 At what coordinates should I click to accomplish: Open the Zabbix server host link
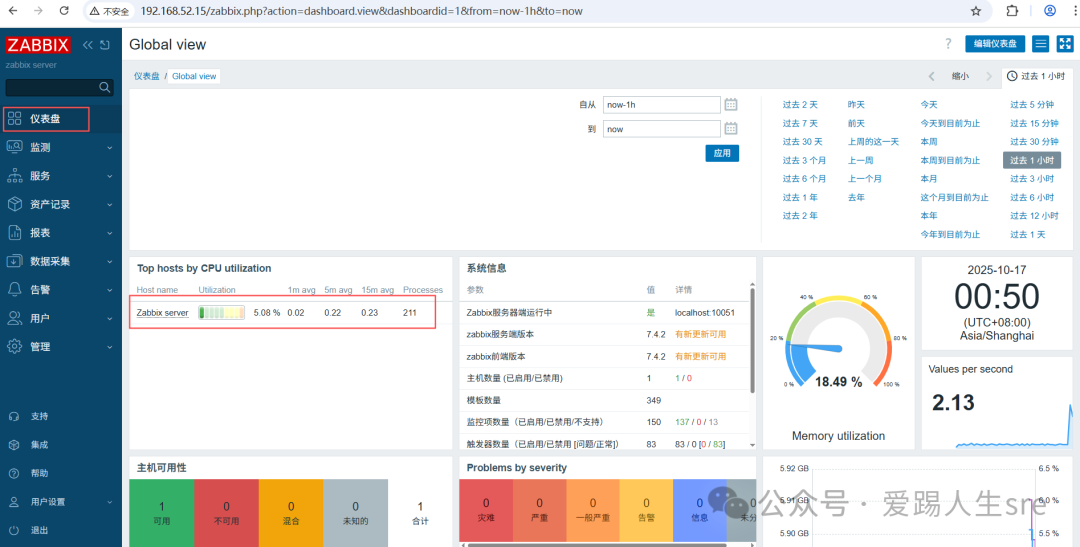[x=162, y=313]
